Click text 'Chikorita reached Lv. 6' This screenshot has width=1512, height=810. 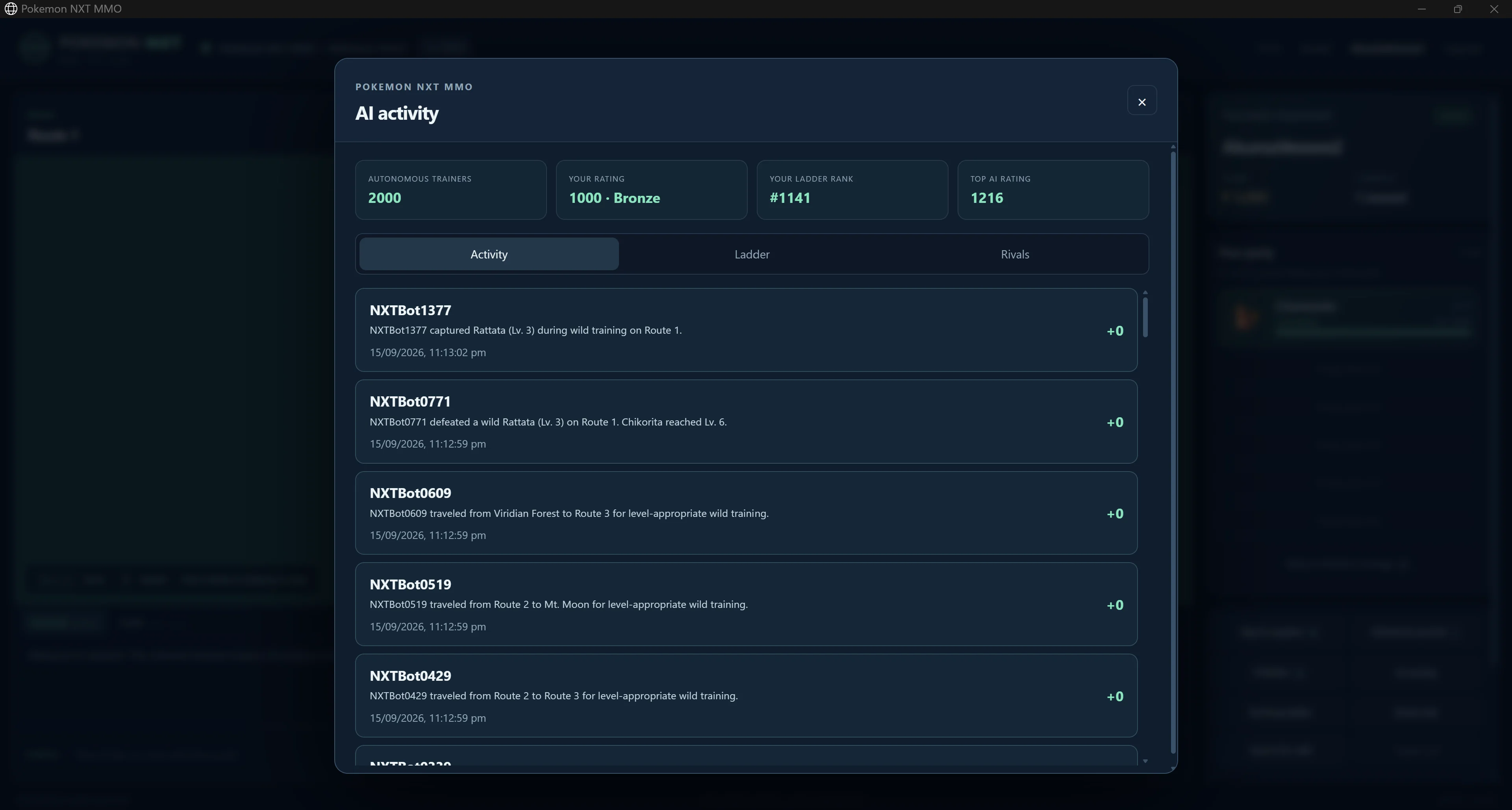point(673,422)
